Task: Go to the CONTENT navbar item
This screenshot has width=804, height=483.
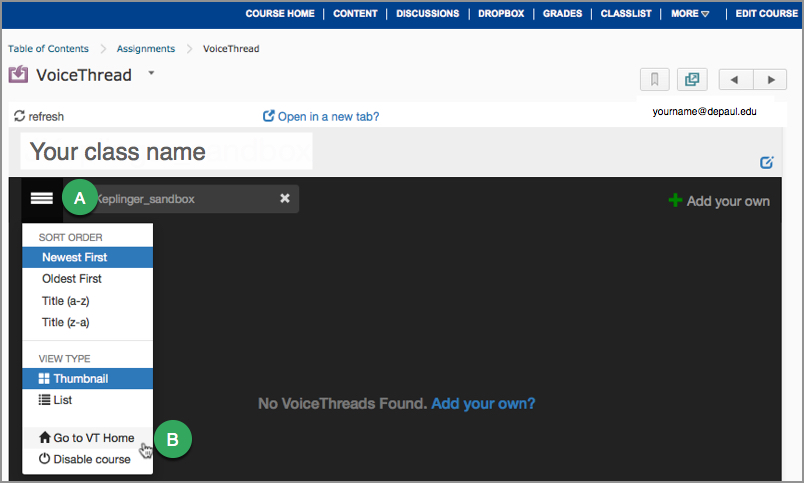Action: (355, 13)
